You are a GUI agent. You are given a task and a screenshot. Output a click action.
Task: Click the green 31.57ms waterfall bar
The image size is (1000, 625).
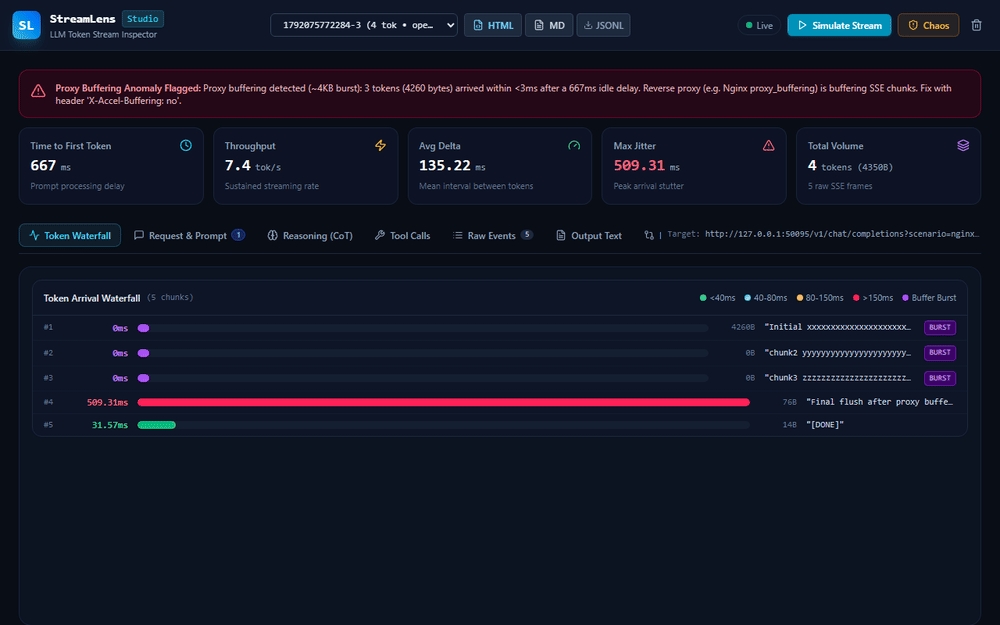(x=156, y=425)
